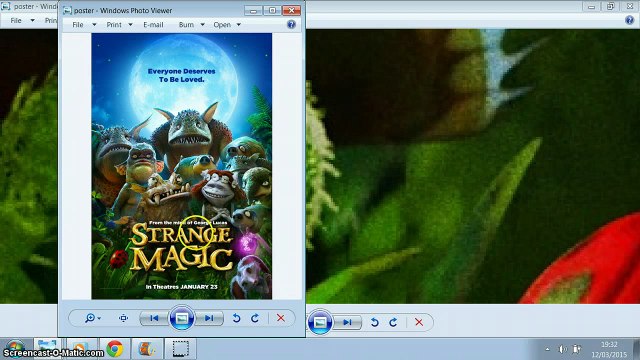Expand the File dropdown arrow in background window
The width and height of the screenshot is (640, 360).
click(32, 20)
